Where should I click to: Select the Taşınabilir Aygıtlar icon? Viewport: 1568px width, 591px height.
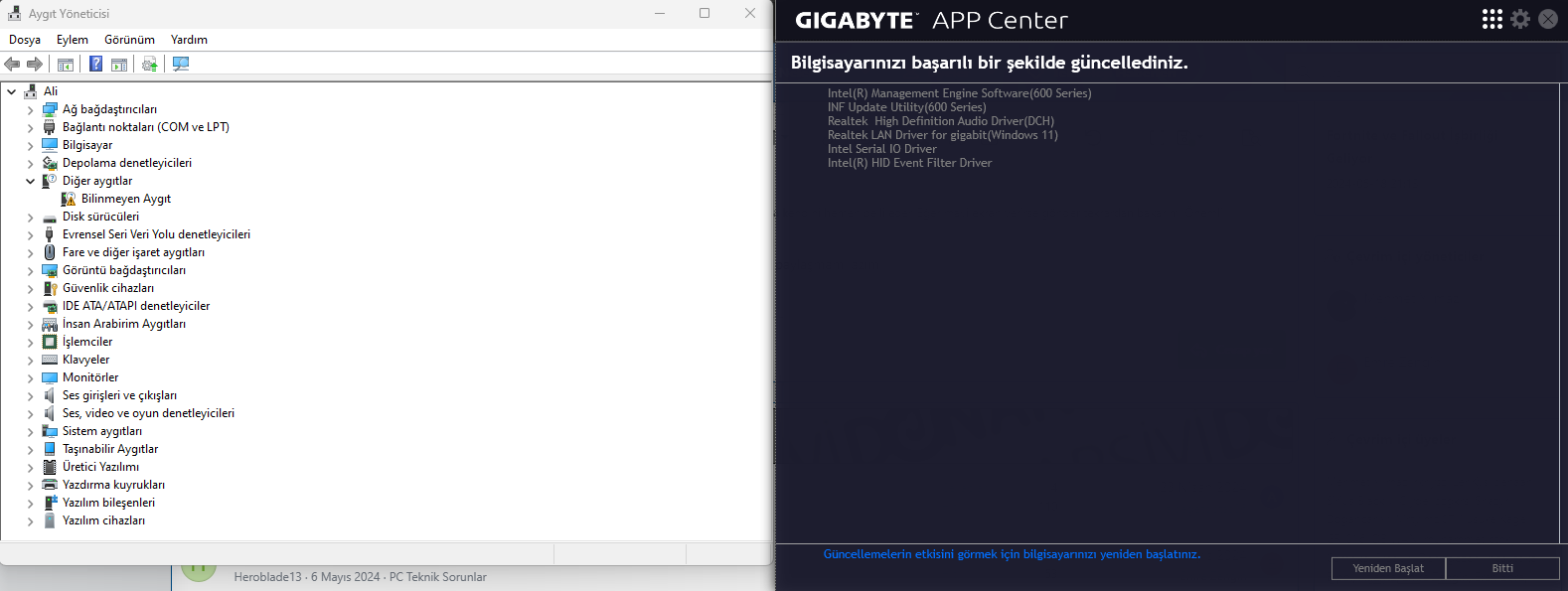(50, 449)
